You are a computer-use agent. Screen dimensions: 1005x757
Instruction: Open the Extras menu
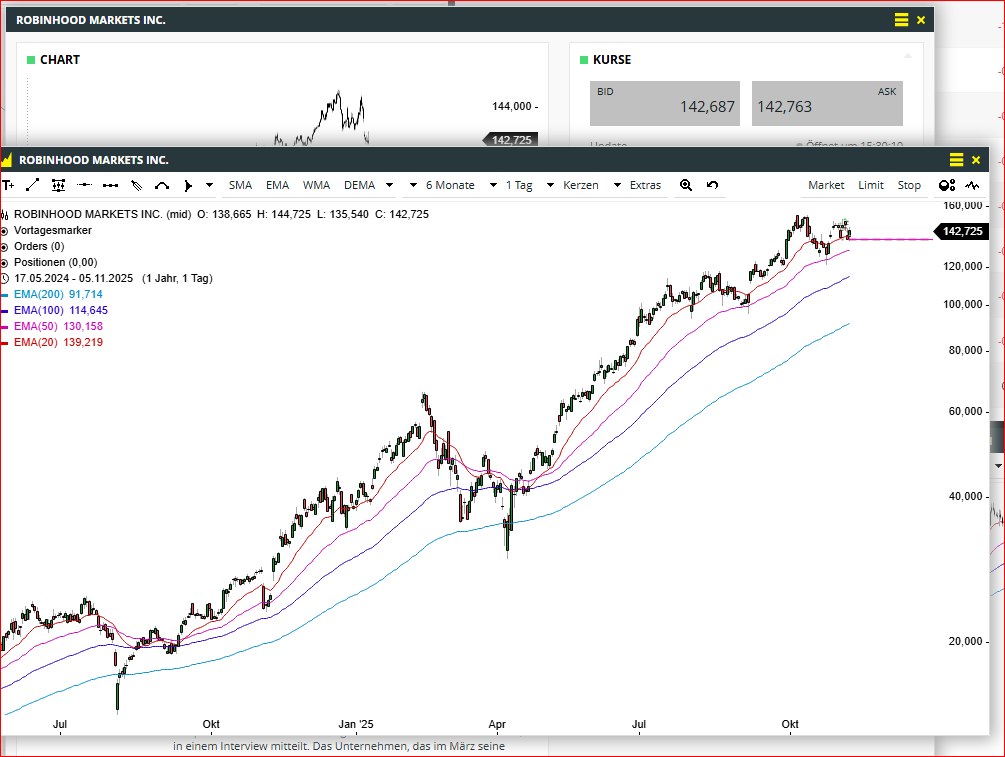pyautogui.click(x=645, y=185)
